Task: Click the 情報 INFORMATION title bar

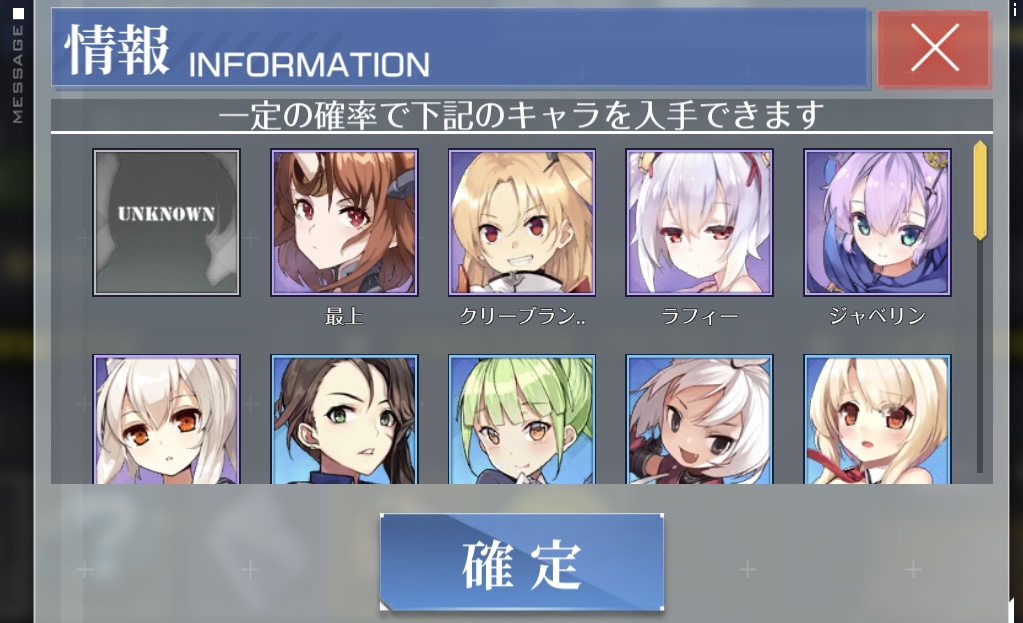Action: click(x=459, y=48)
